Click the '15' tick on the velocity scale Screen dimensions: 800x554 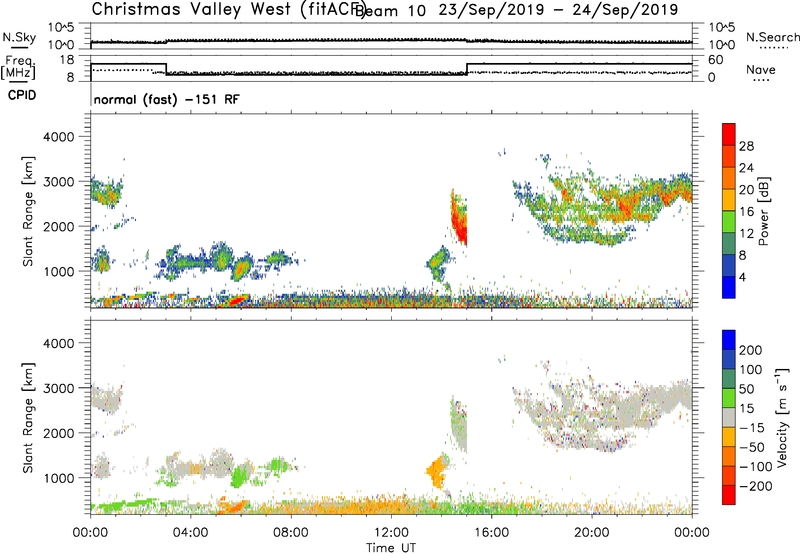click(x=746, y=409)
